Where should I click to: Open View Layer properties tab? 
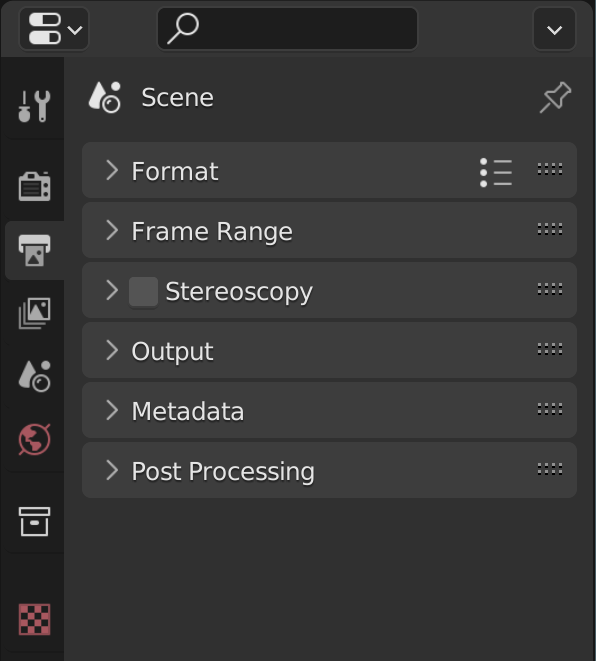34,313
